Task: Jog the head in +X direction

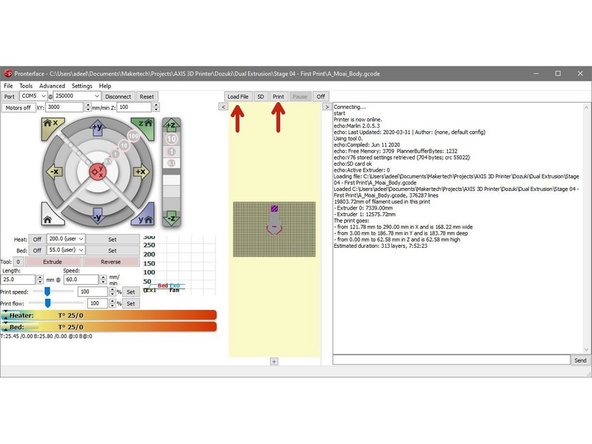Action: [x=141, y=172]
